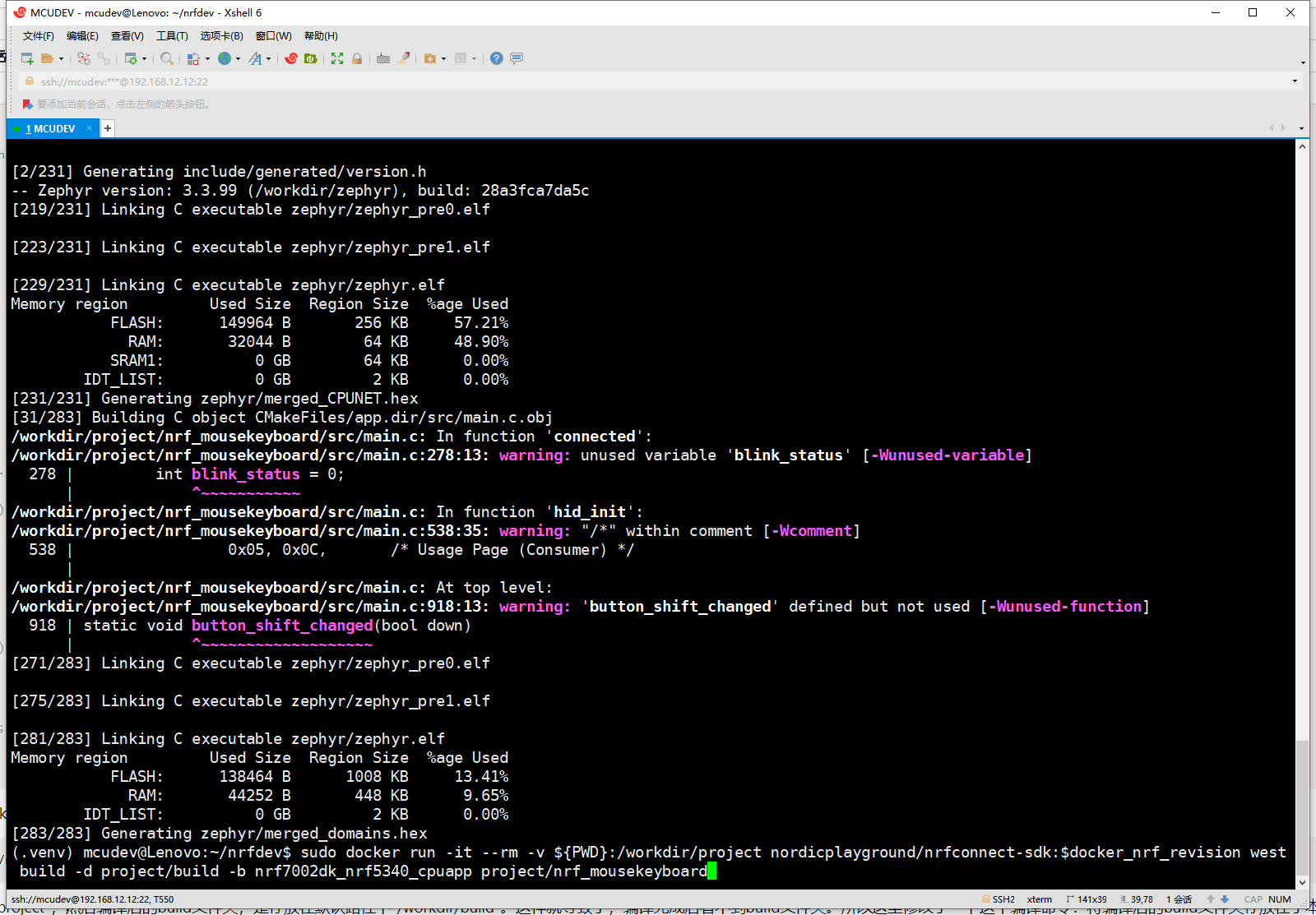Click the 141x39 terminal size indicator
The image size is (1316, 915).
click(x=1087, y=899)
